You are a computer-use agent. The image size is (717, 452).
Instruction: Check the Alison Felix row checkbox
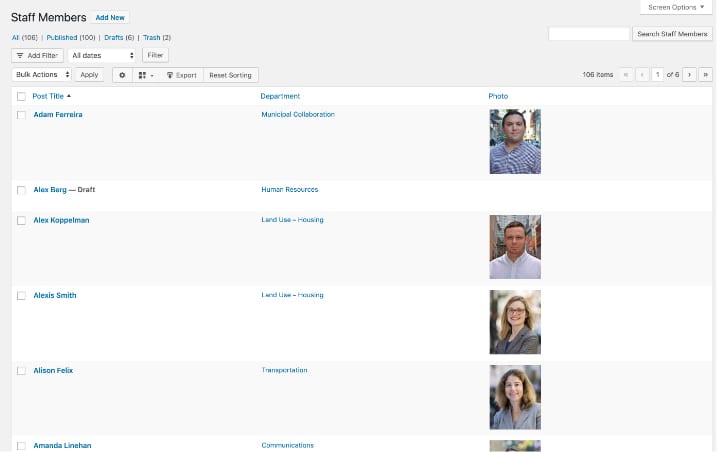[x=21, y=371]
